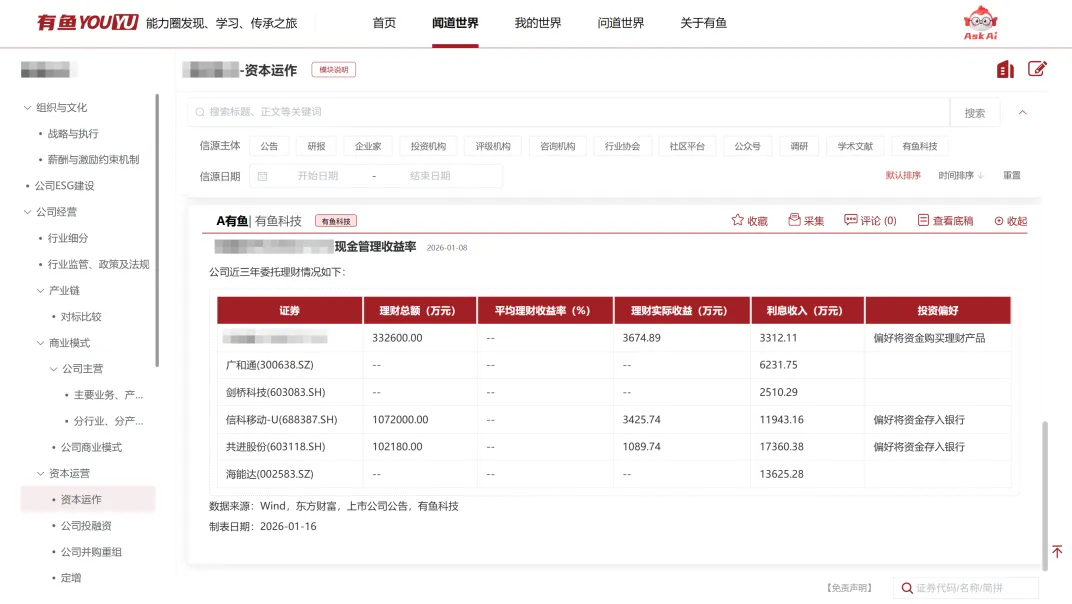1072x604 pixels.
Task: Open 公司投融资 in sidebar
Action: [x=86, y=526]
